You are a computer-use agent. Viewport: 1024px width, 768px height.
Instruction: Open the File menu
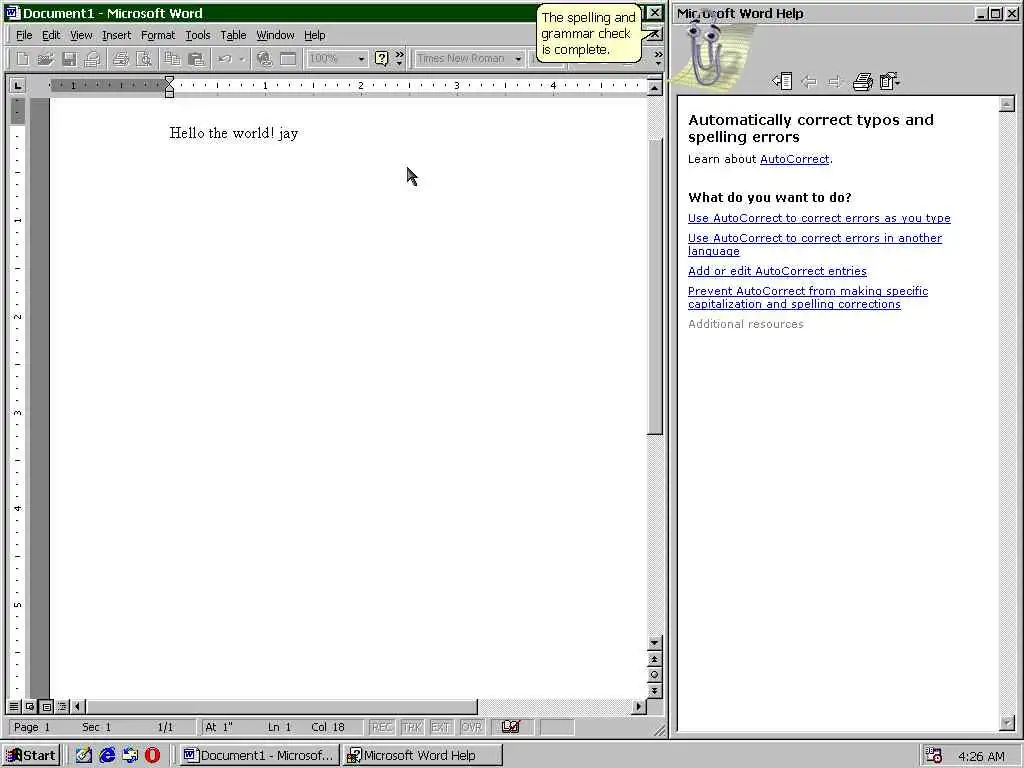point(24,35)
